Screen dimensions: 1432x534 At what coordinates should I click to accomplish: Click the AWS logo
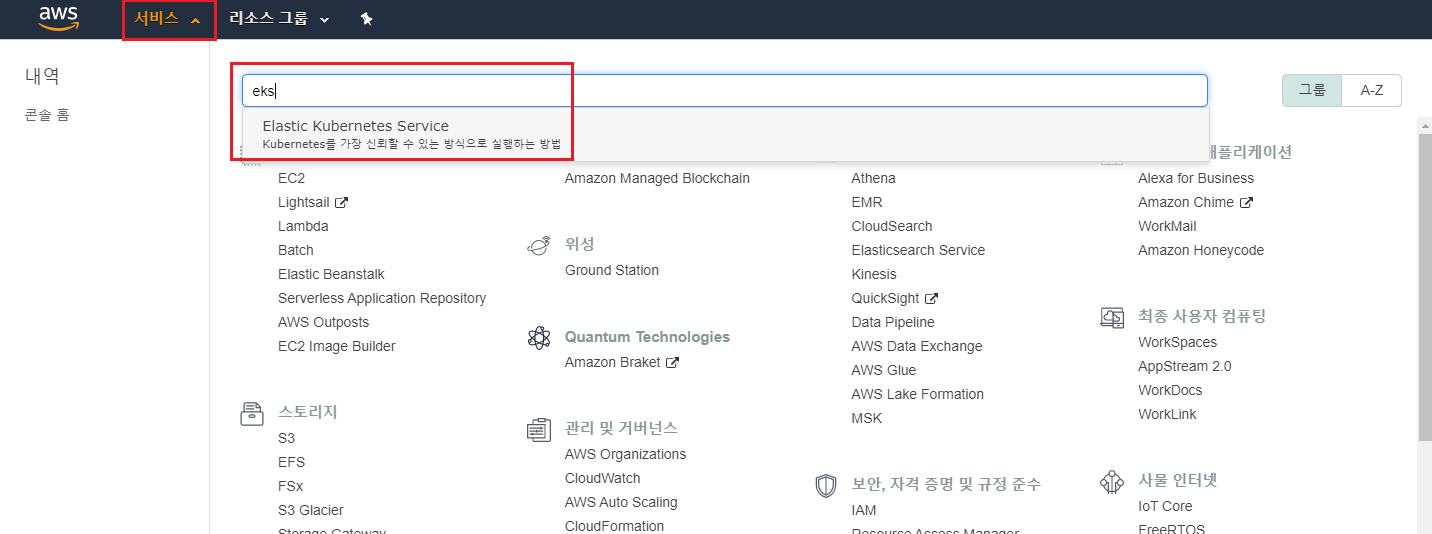pos(59,19)
